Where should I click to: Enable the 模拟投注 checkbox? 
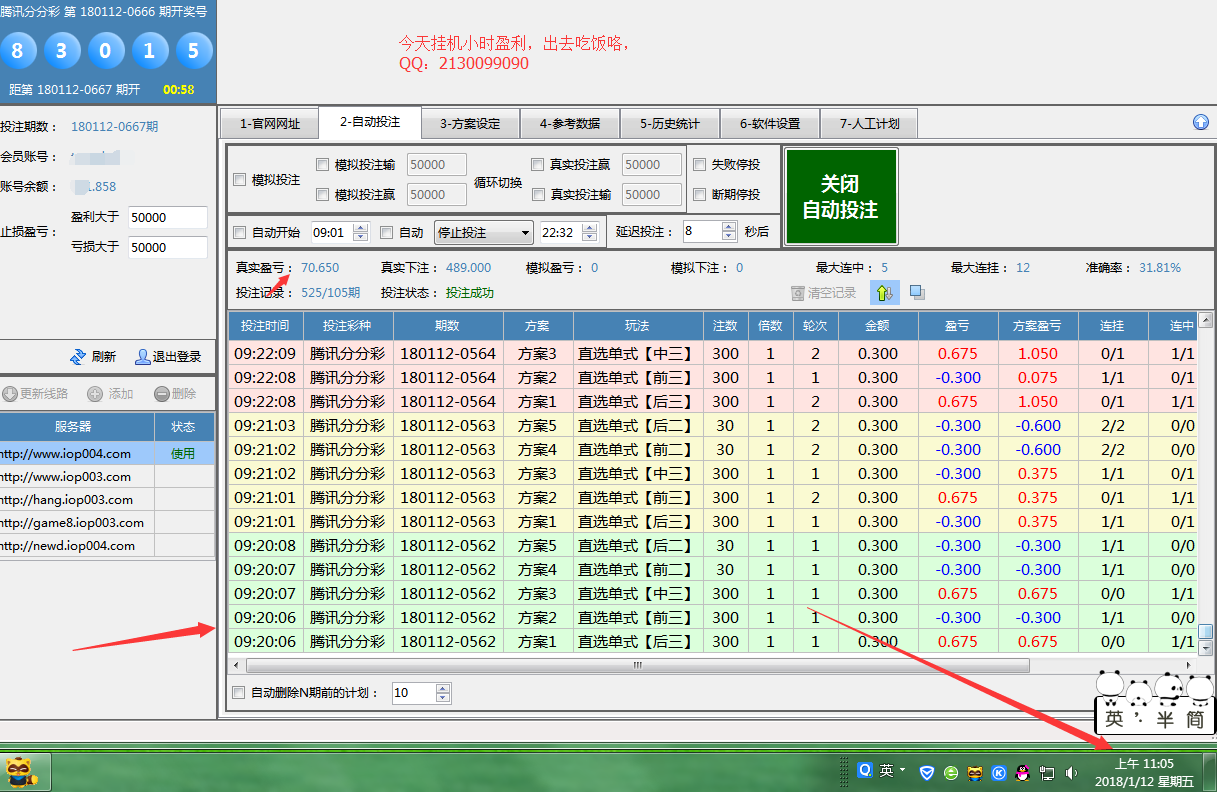tap(240, 180)
